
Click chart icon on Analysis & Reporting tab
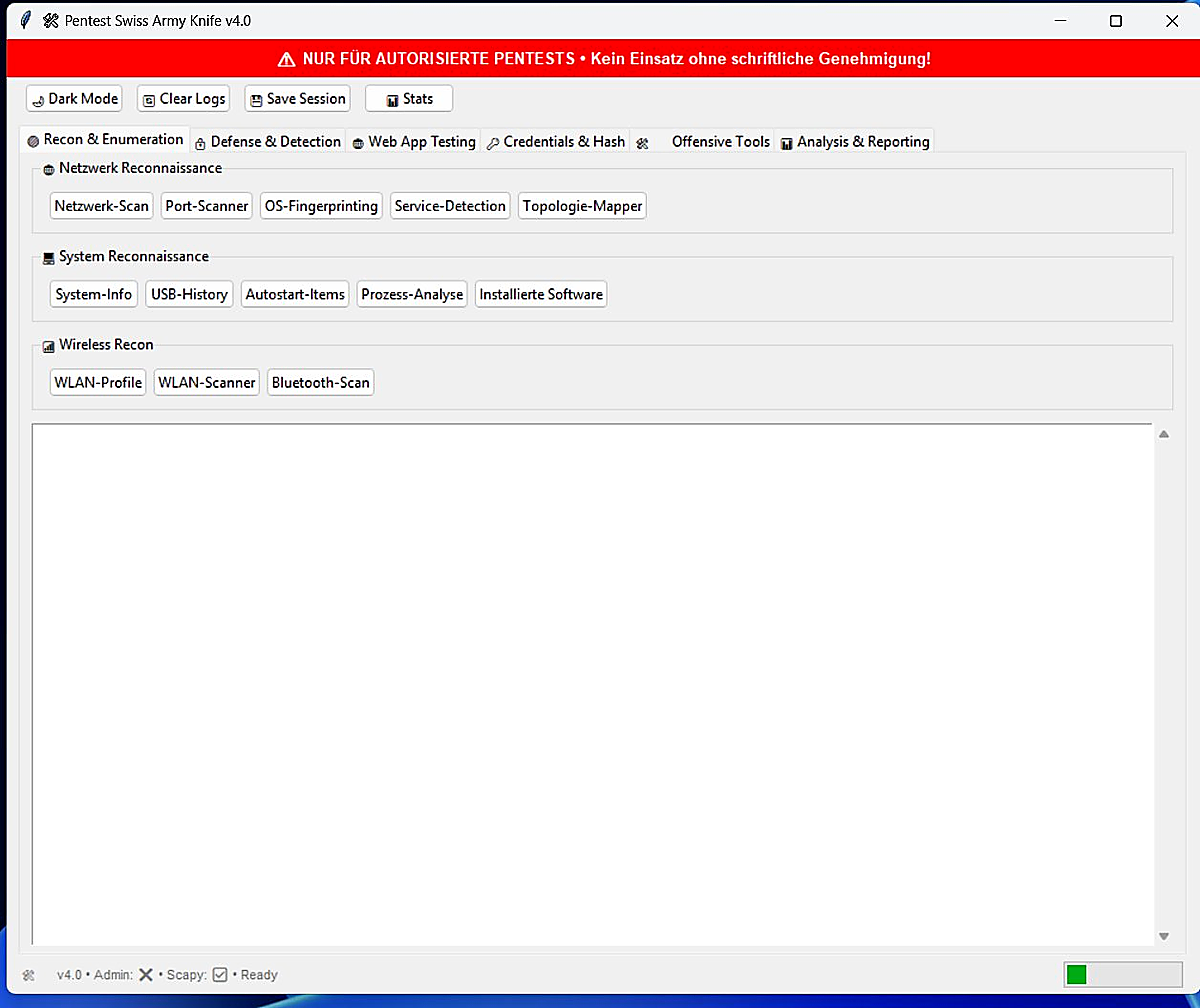(x=786, y=143)
